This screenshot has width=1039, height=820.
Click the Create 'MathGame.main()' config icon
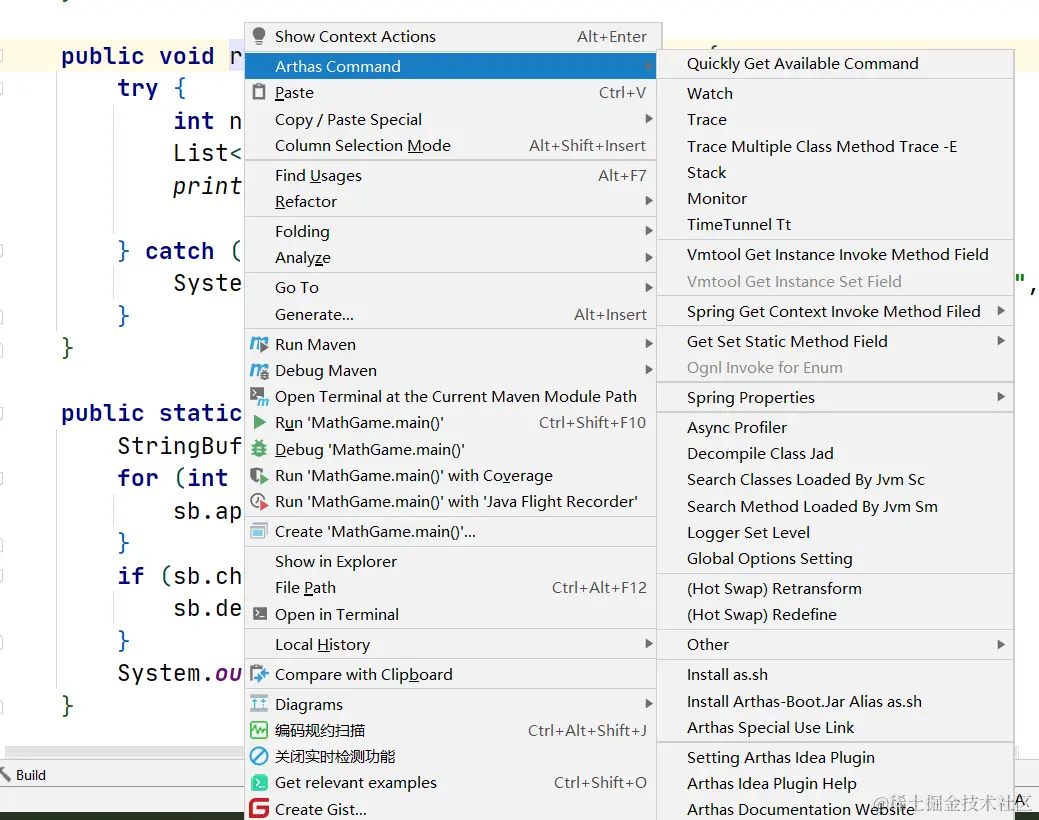(259, 531)
